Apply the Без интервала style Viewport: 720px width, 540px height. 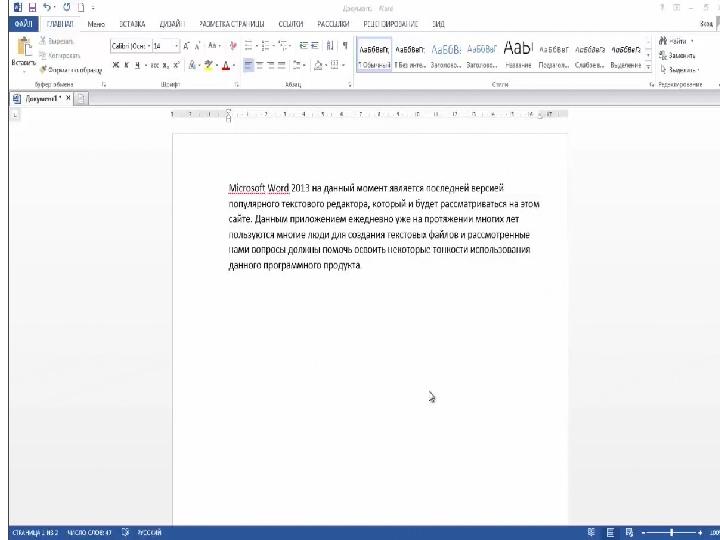(x=410, y=55)
